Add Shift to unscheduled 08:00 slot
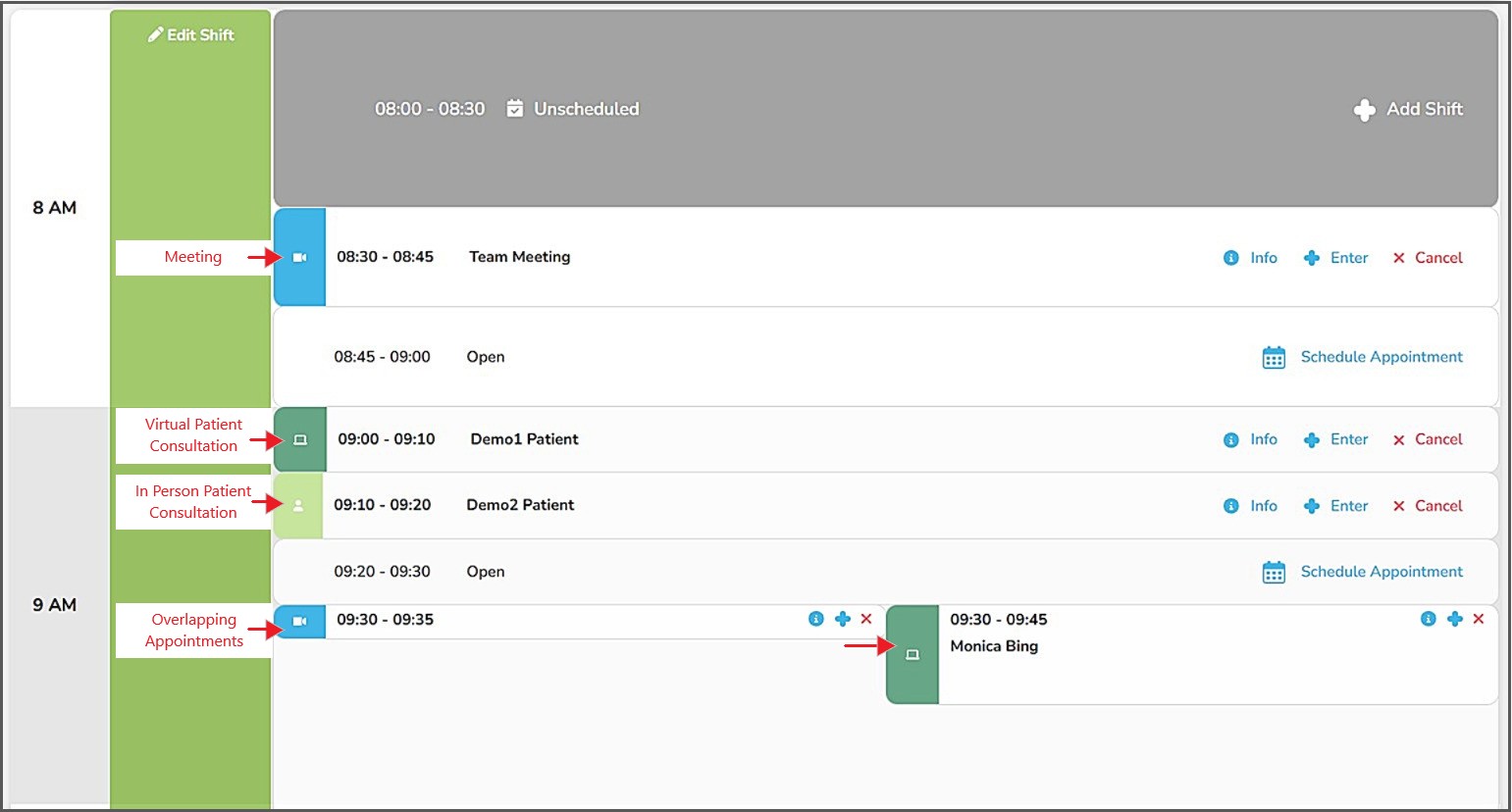This screenshot has width=1512, height=812. (x=1408, y=110)
